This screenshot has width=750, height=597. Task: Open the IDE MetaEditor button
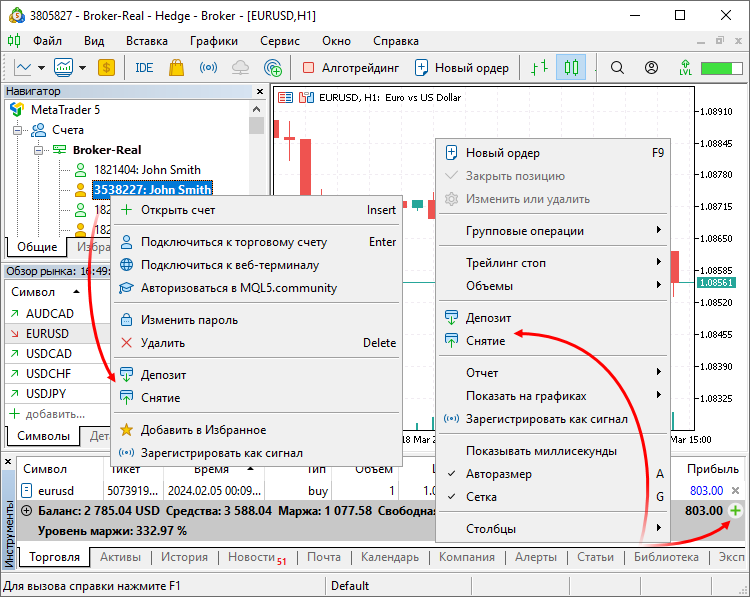144,67
